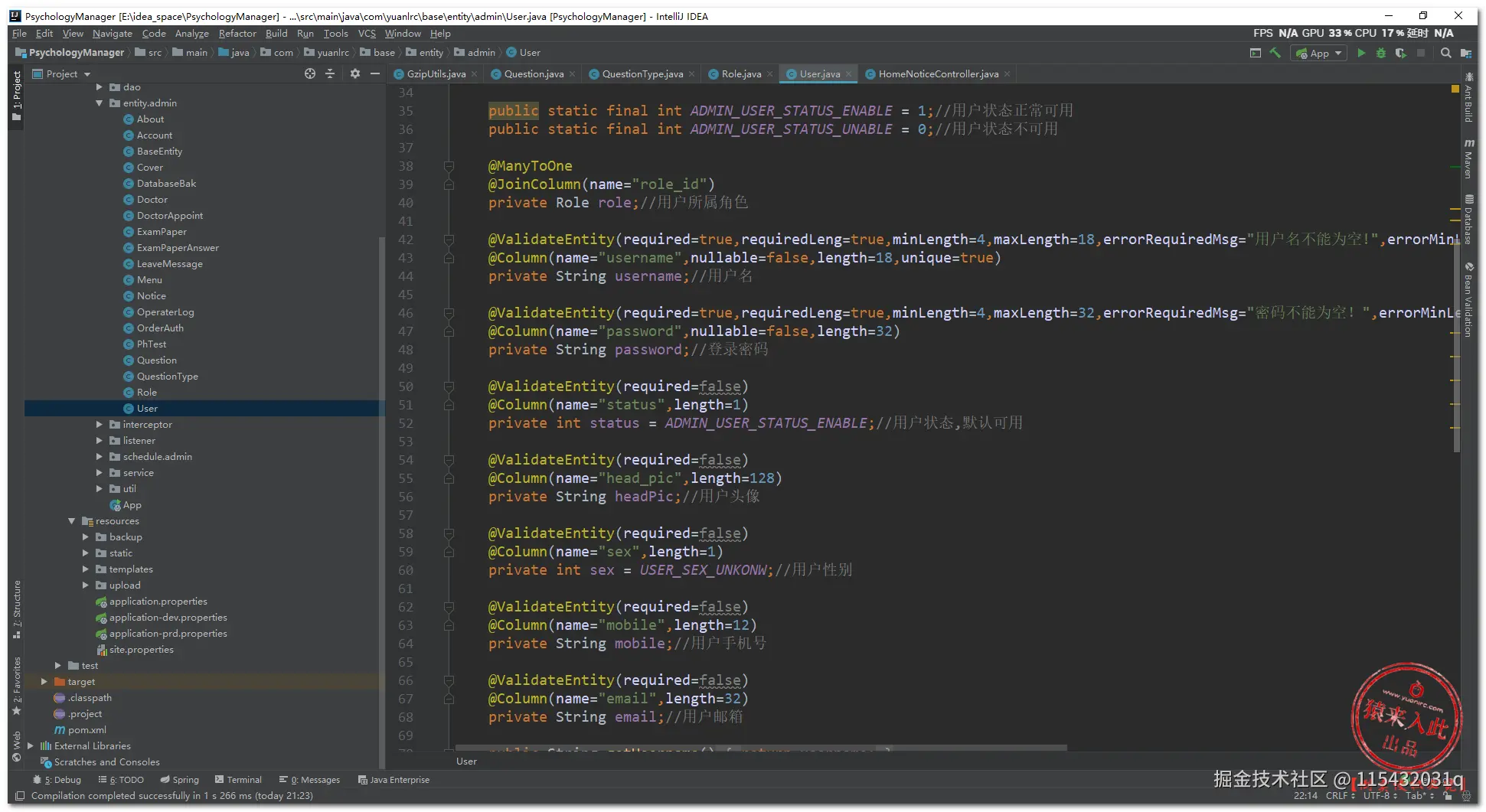Expand the interceptor folder
1486x812 pixels.
[x=100, y=425]
